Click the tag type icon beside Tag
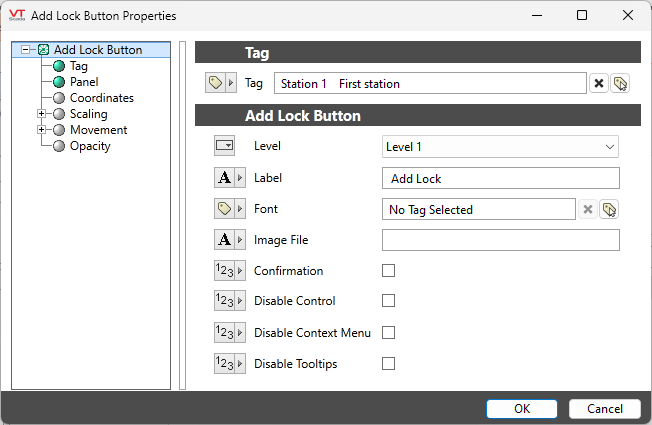Screen dimensions: 652x425 [221, 83]
